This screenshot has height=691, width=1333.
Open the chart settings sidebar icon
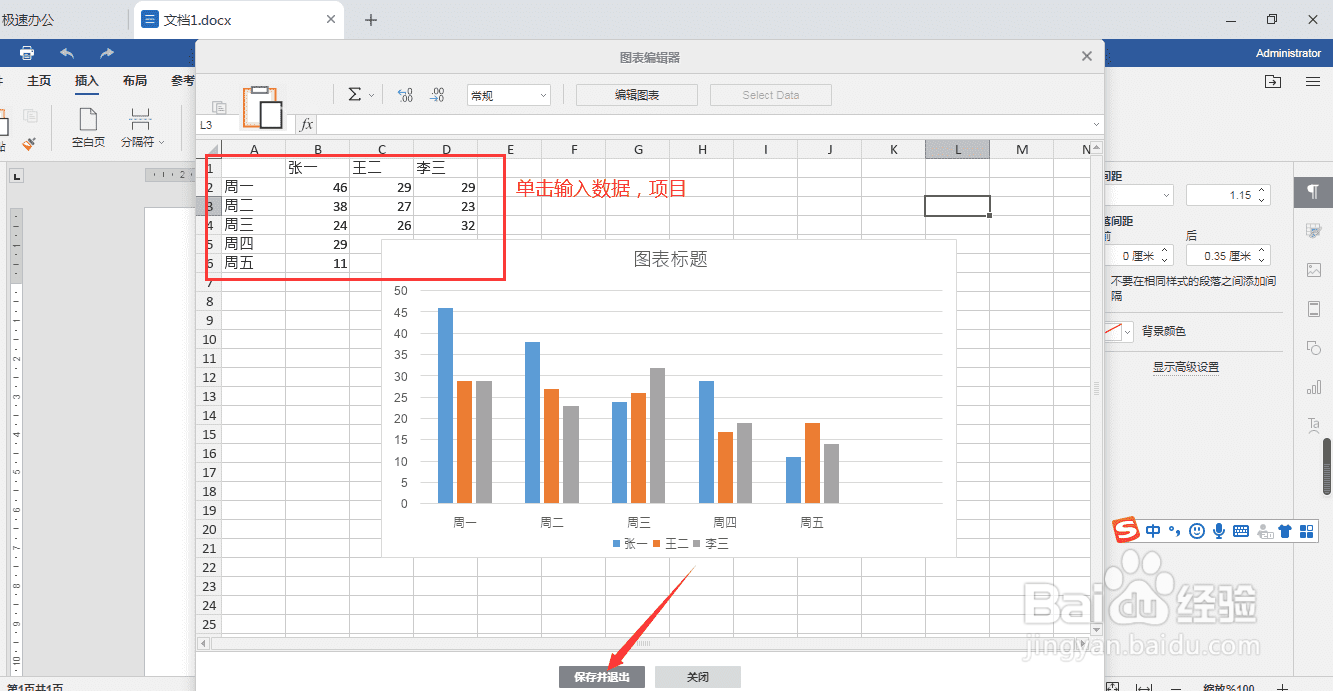coord(1314,387)
